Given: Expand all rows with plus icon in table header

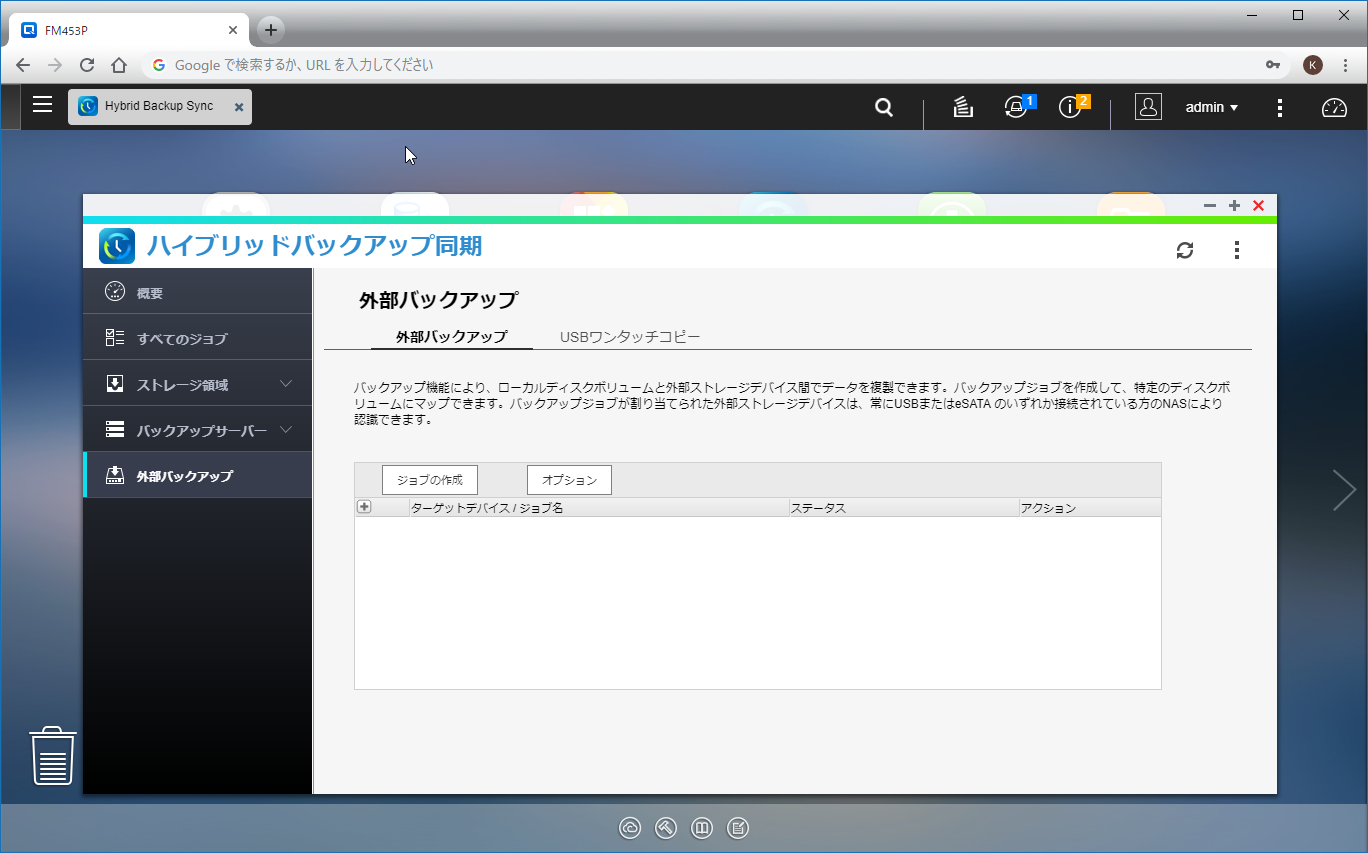Looking at the screenshot, I should tap(364, 507).
